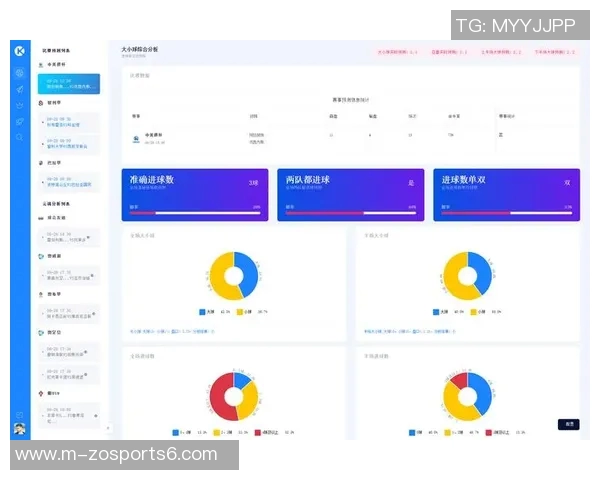Click the red segment of the bottom-left donut chart

tap(218, 398)
